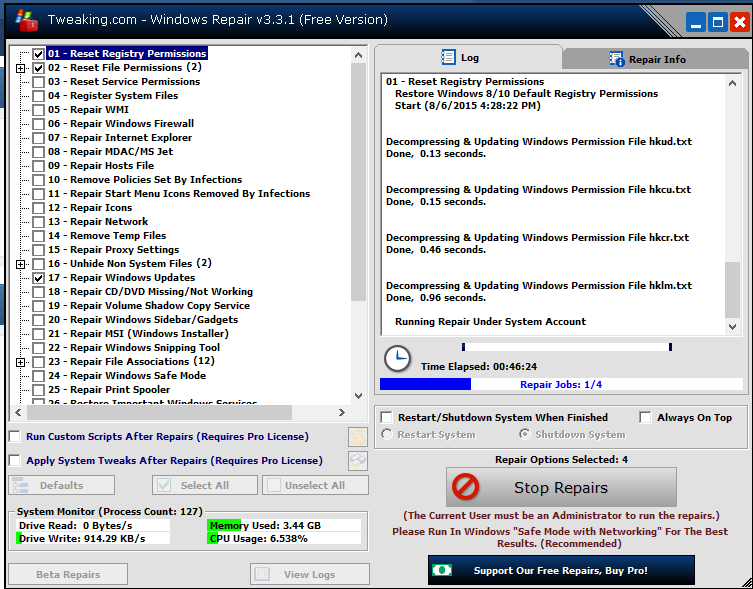This screenshot has width=753, height=589.
Task: Select the Shutdown System radio button
Action: [525, 434]
